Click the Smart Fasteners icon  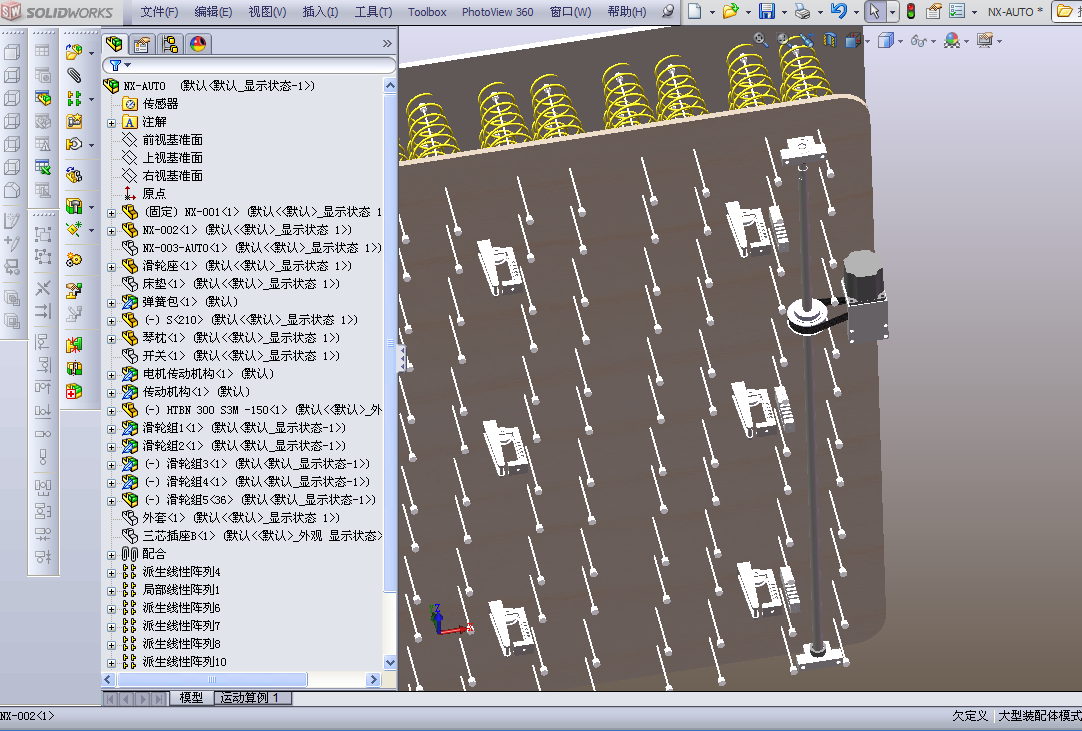74,121
